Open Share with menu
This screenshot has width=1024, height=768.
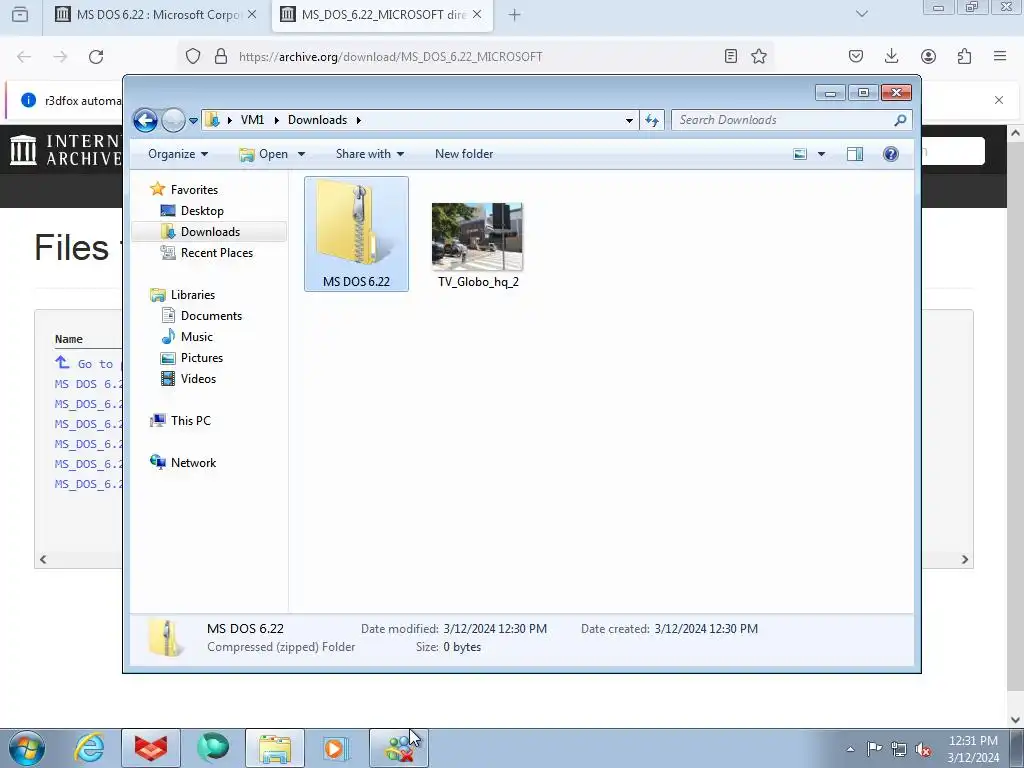tap(370, 154)
